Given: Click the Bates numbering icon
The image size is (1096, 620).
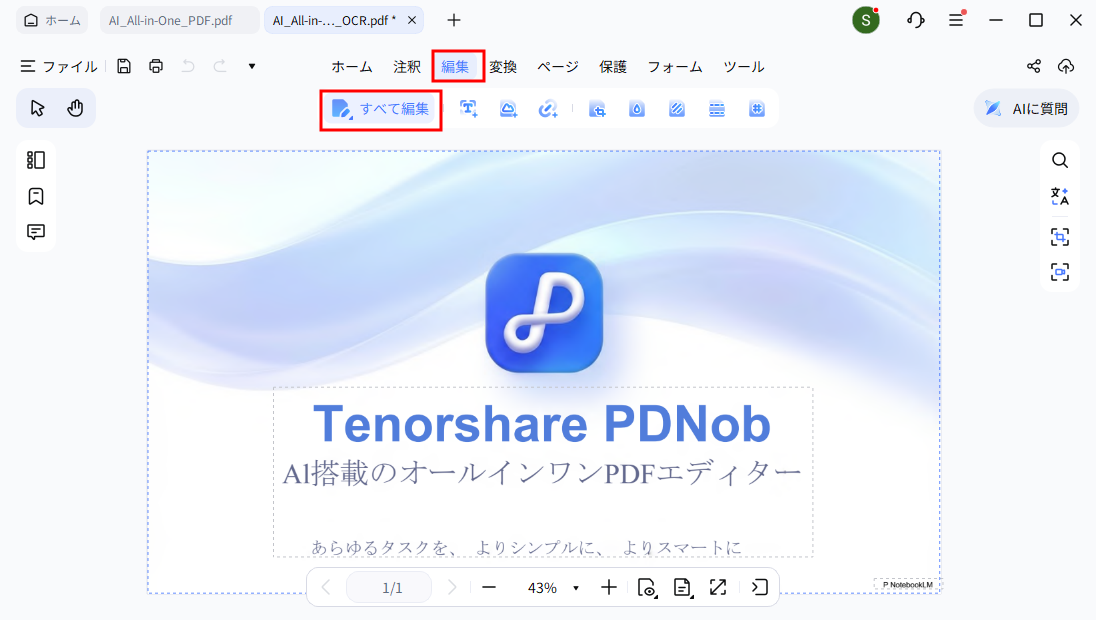Looking at the screenshot, I should [757, 109].
